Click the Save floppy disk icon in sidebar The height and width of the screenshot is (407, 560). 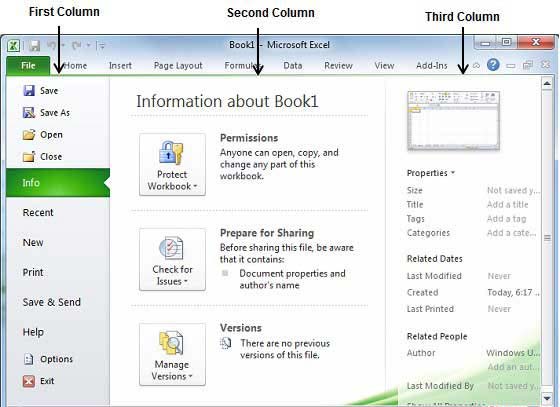point(29,91)
